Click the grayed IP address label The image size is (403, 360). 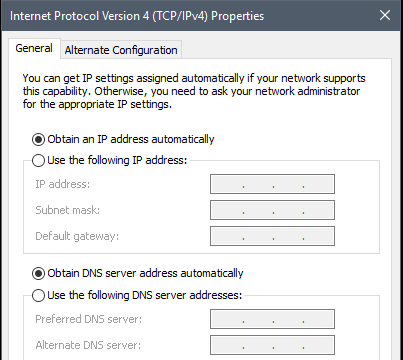point(63,184)
